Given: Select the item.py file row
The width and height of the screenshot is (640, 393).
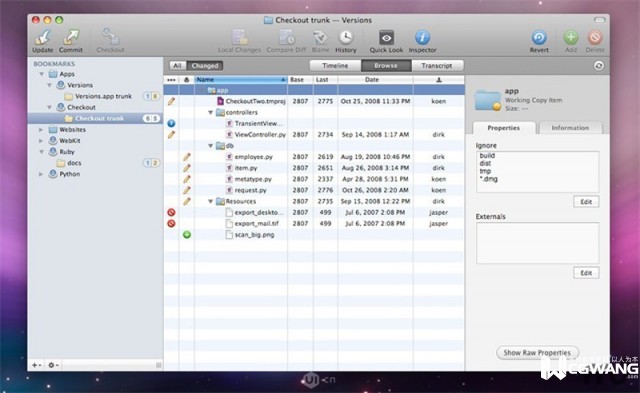Looking at the screenshot, I should pos(314,168).
